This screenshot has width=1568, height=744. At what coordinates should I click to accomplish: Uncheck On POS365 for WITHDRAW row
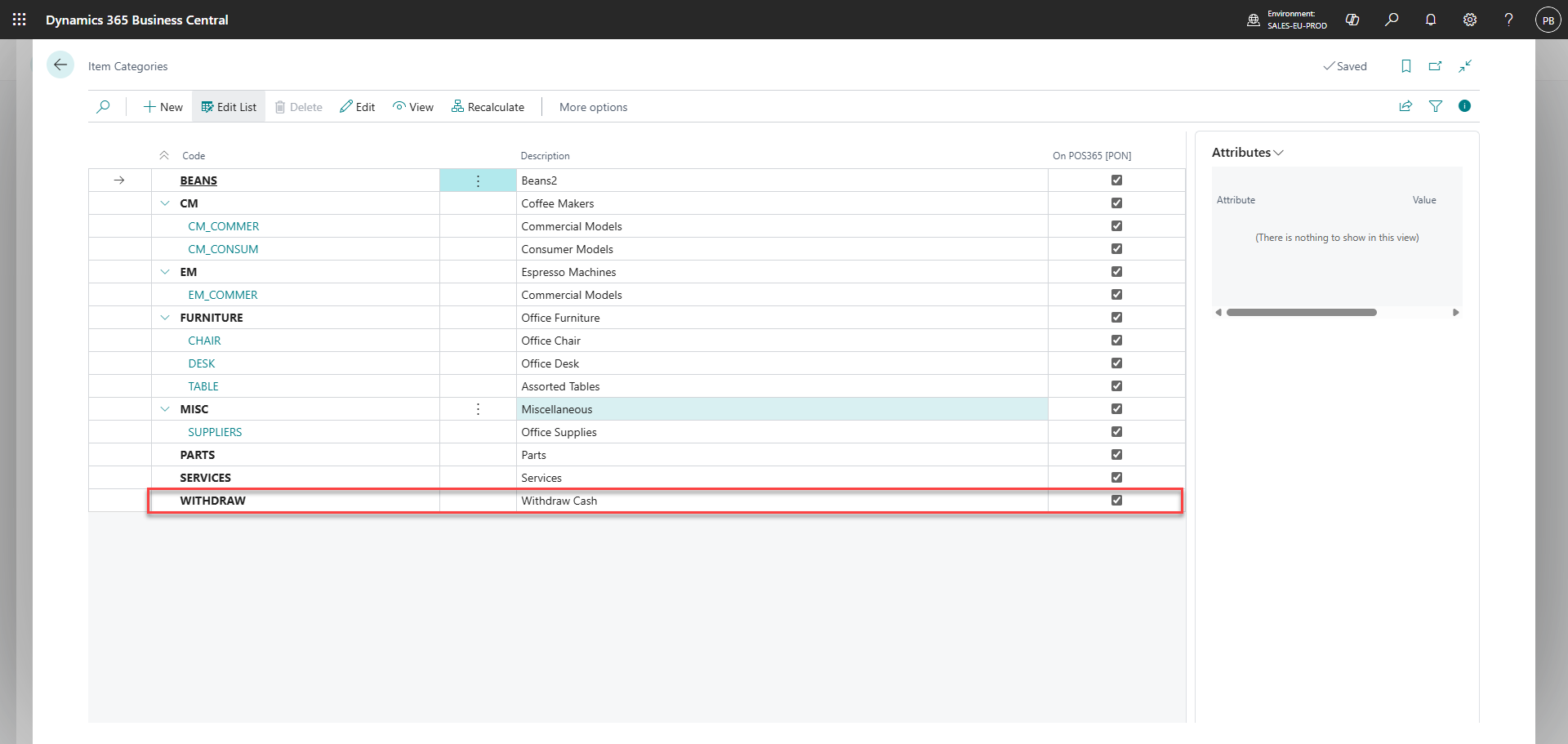[1116, 501]
